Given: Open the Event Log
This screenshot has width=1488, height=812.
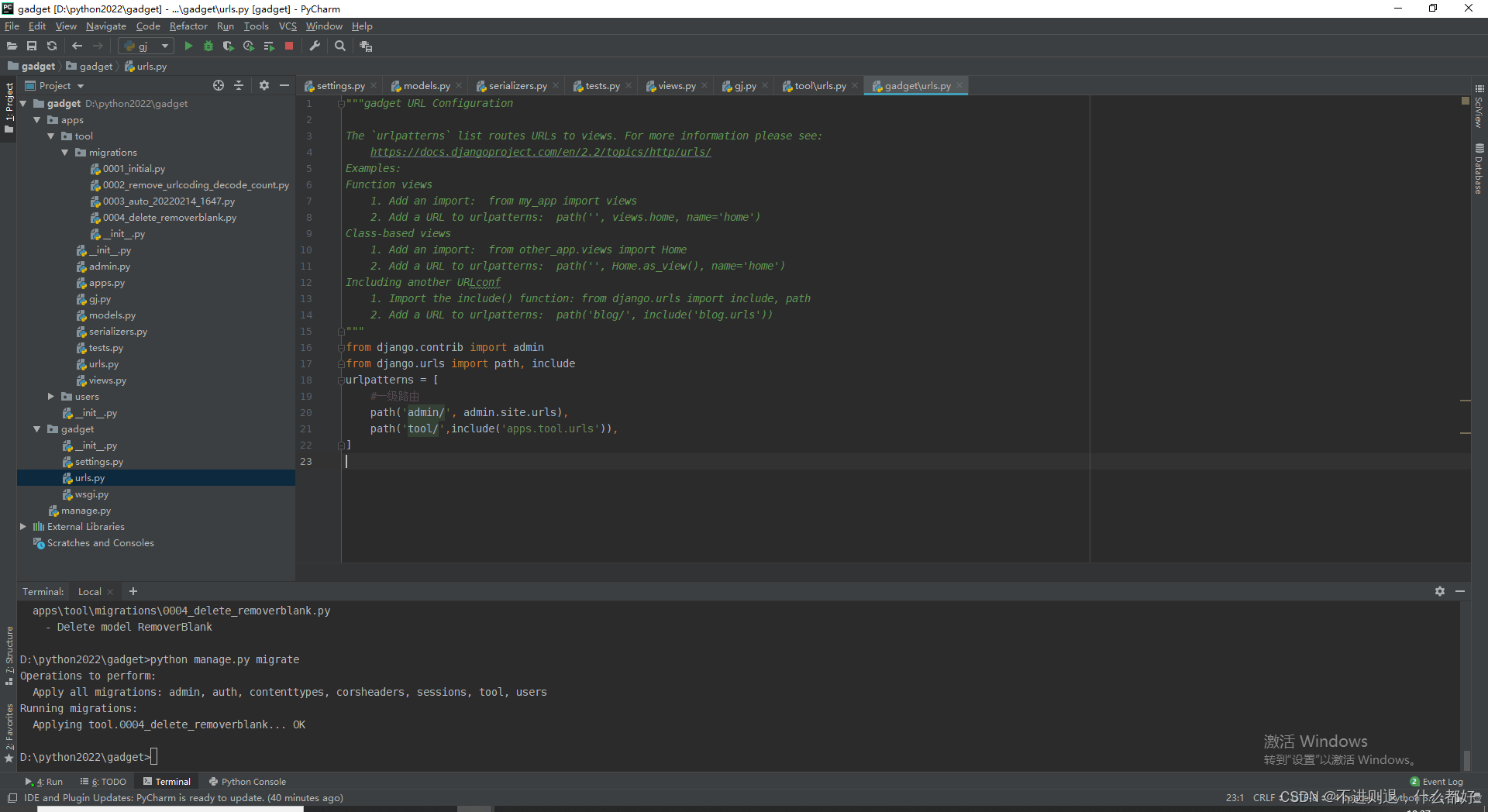Looking at the screenshot, I should (x=1436, y=782).
